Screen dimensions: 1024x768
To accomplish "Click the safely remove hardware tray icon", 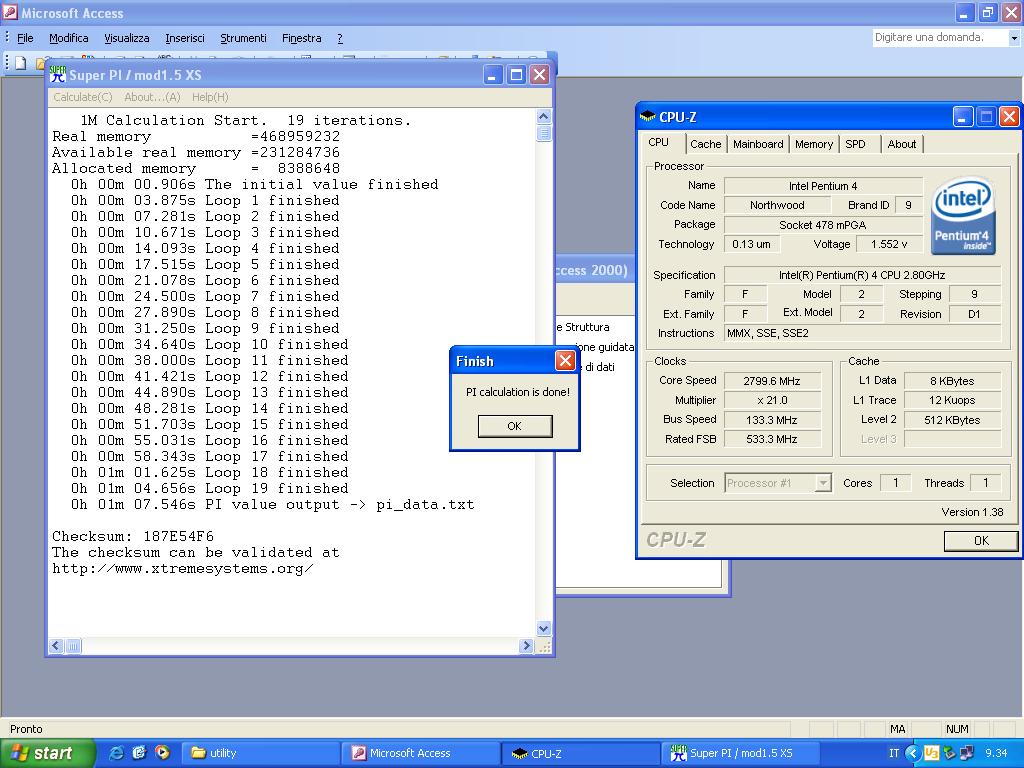I will (x=949, y=753).
